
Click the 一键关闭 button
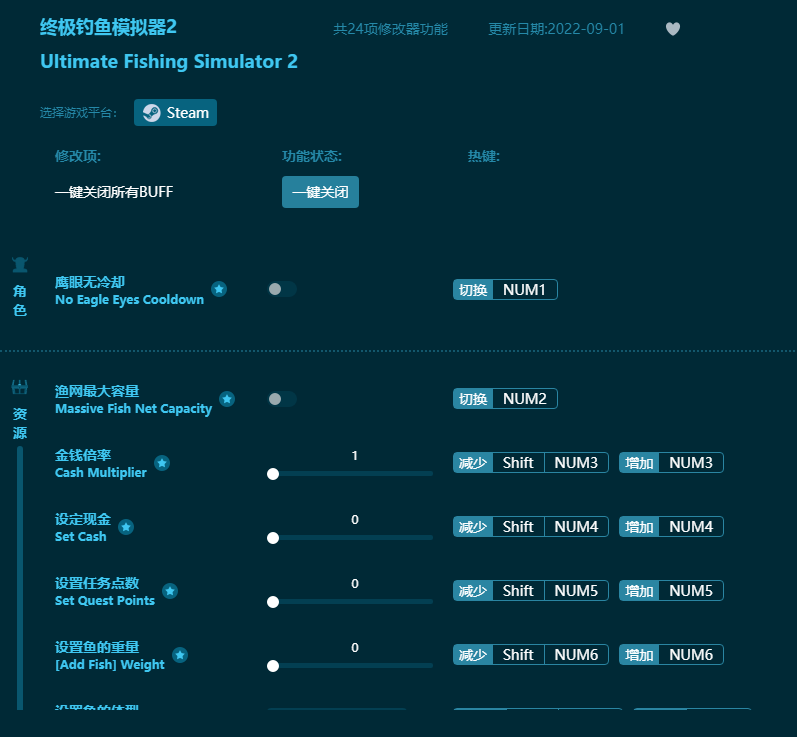click(320, 192)
